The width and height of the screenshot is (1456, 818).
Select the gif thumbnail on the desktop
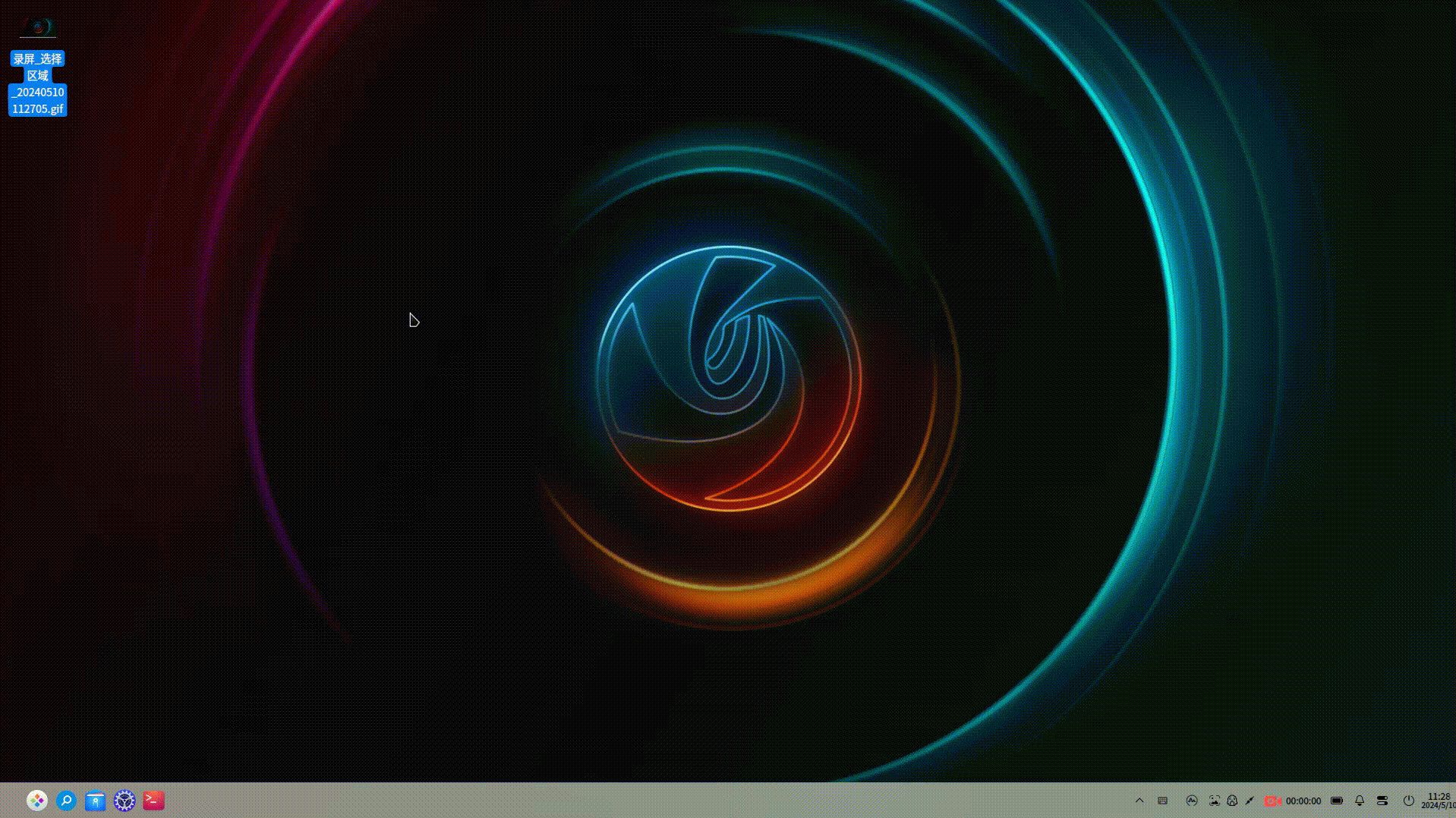(x=38, y=28)
